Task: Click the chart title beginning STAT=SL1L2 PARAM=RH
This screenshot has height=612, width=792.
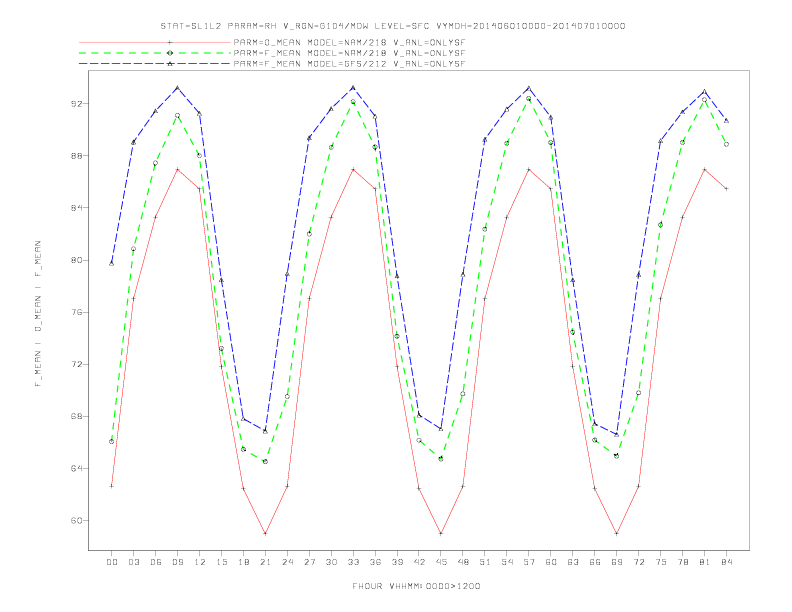Action: tap(393, 26)
